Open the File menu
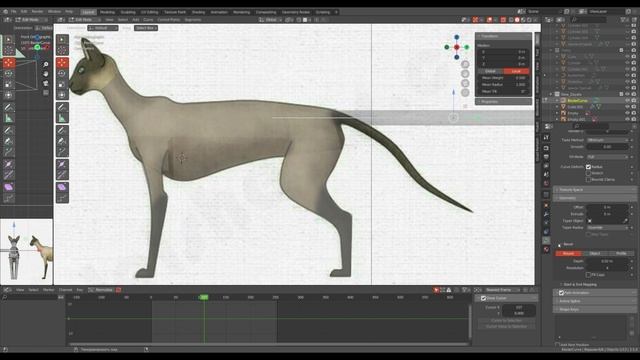Image resolution: width=640 pixels, height=360 pixels. 13,11
